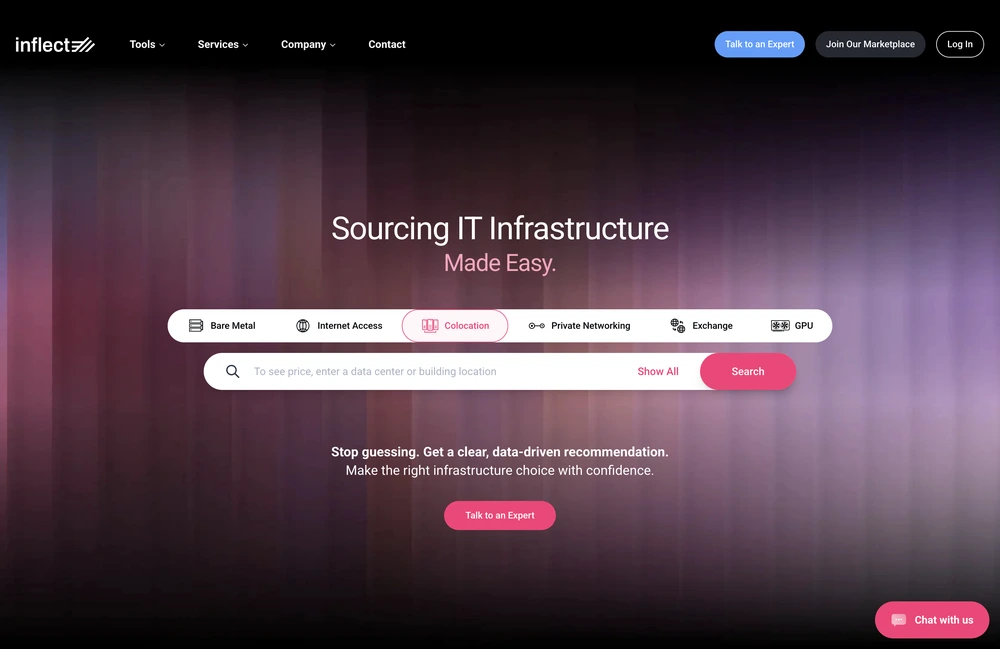
Task: Select Private Networking from the category bar
Action: click(580, 325)
